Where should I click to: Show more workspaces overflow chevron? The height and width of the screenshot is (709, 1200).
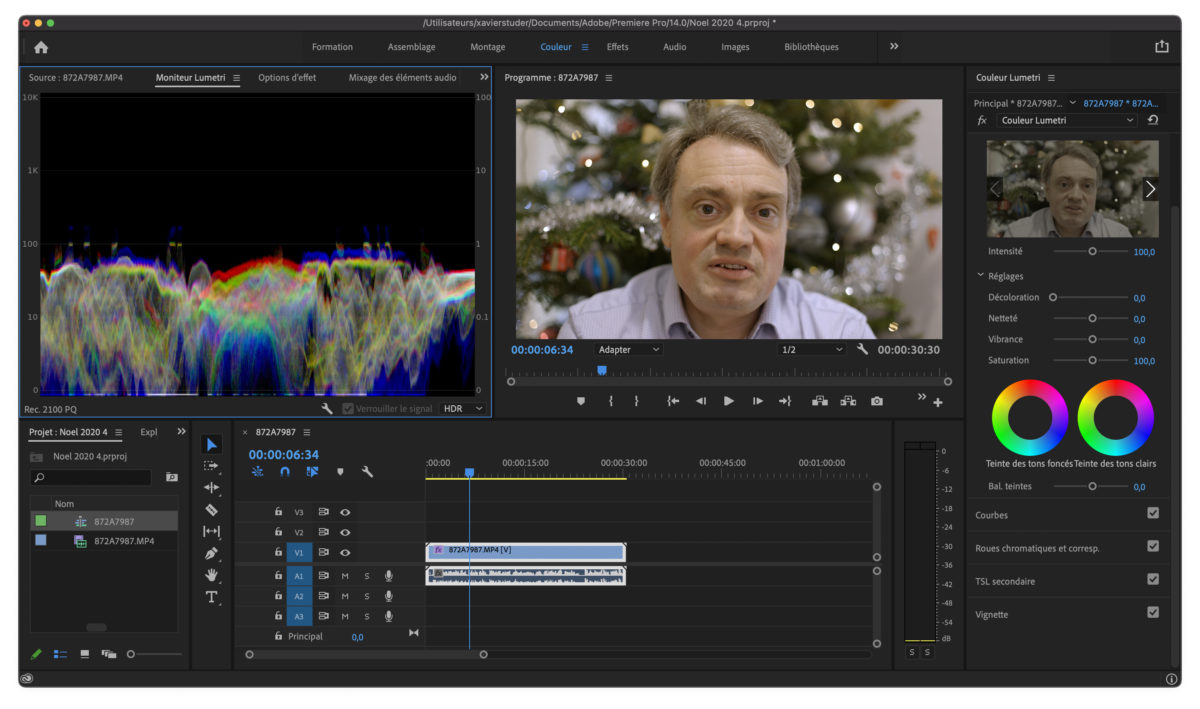tap(894, 46)
